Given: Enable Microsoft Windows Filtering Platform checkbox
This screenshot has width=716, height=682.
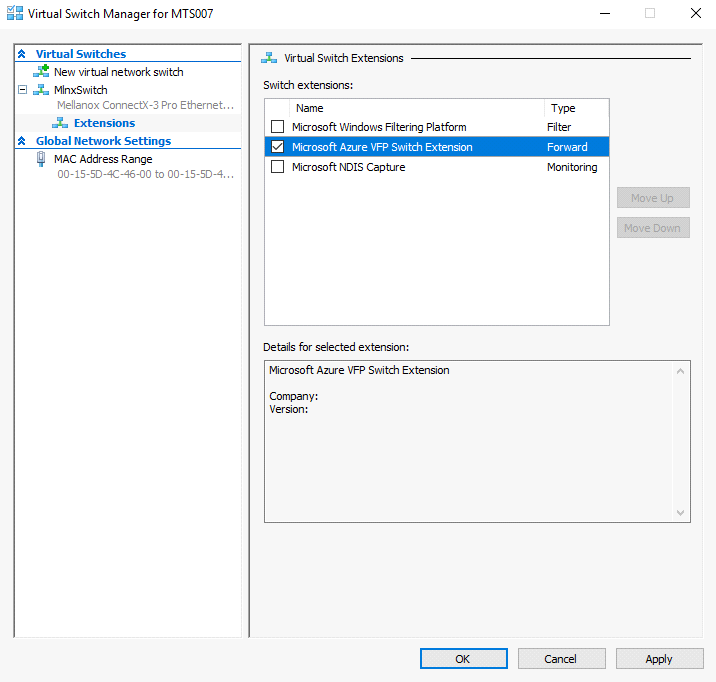Looking at the screenshot, I should pos(278,127).
